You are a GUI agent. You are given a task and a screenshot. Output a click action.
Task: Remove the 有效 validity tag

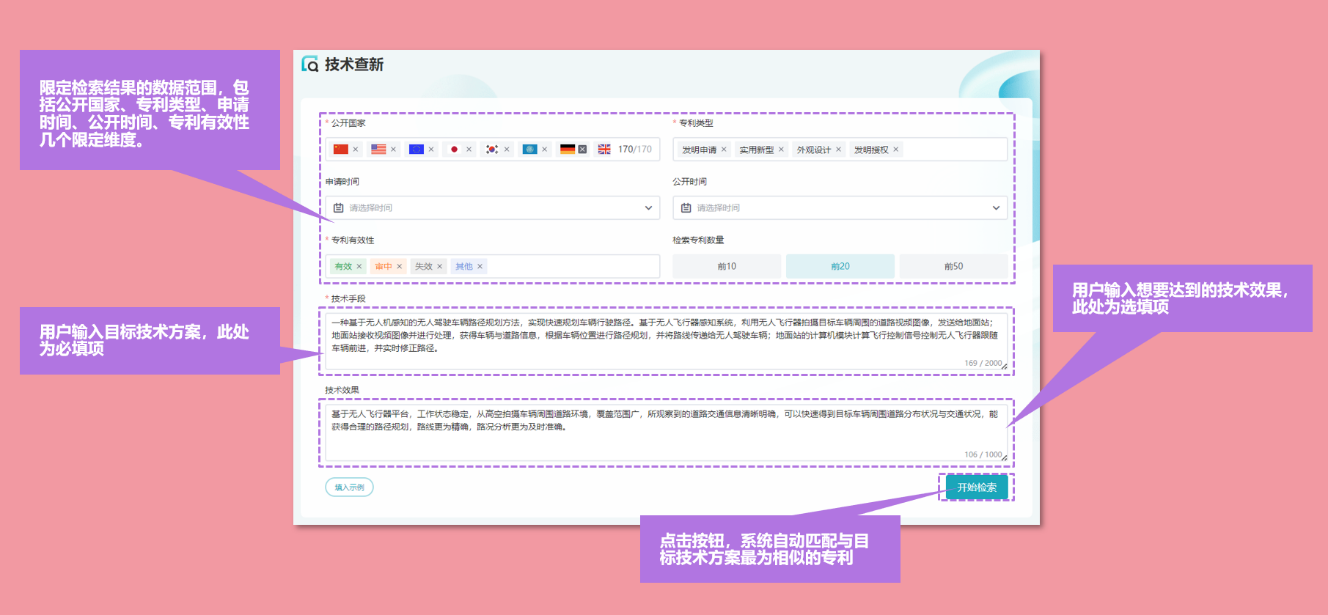click(359, 267)
